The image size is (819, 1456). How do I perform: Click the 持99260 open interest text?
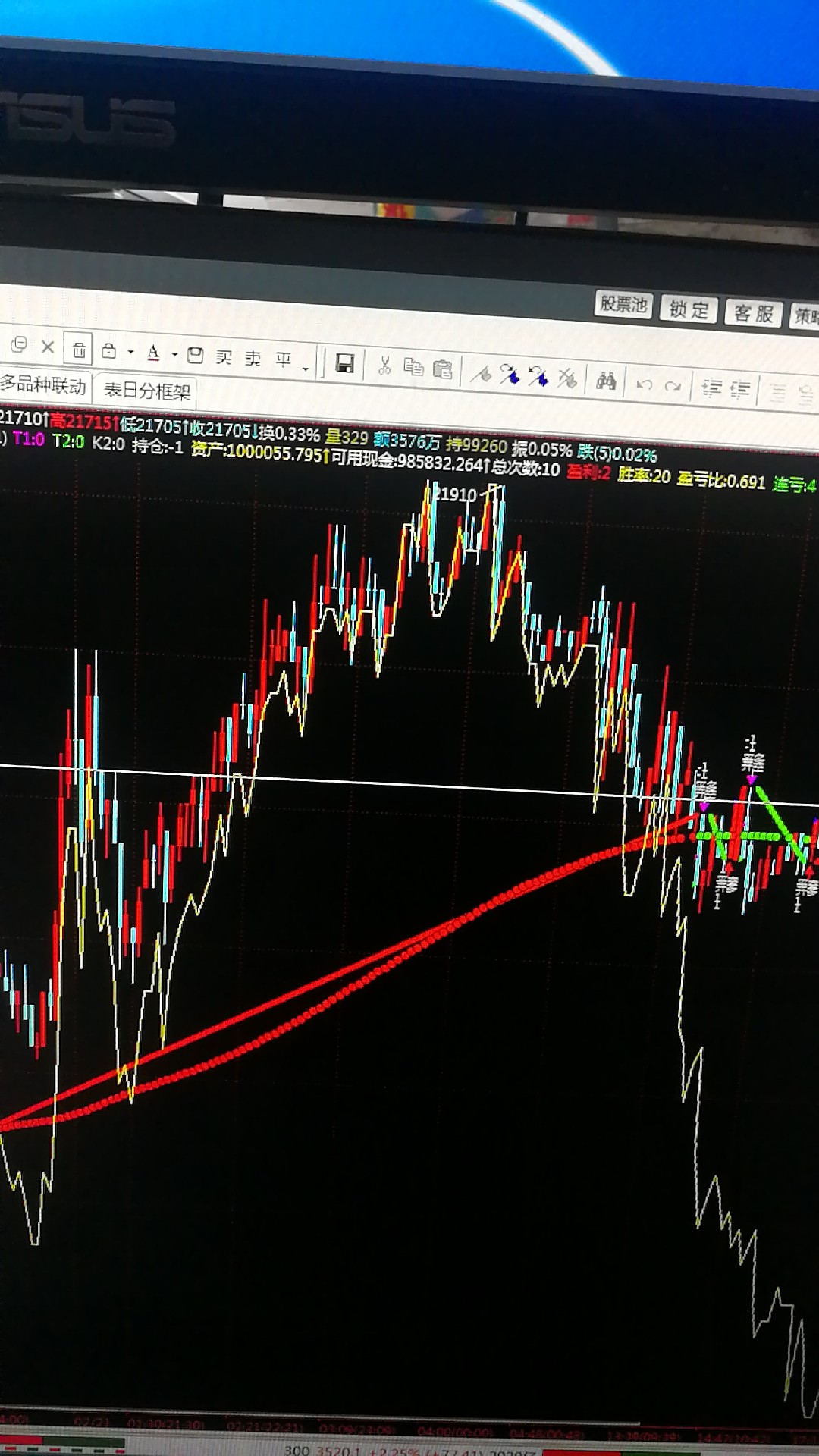(476, 445)
